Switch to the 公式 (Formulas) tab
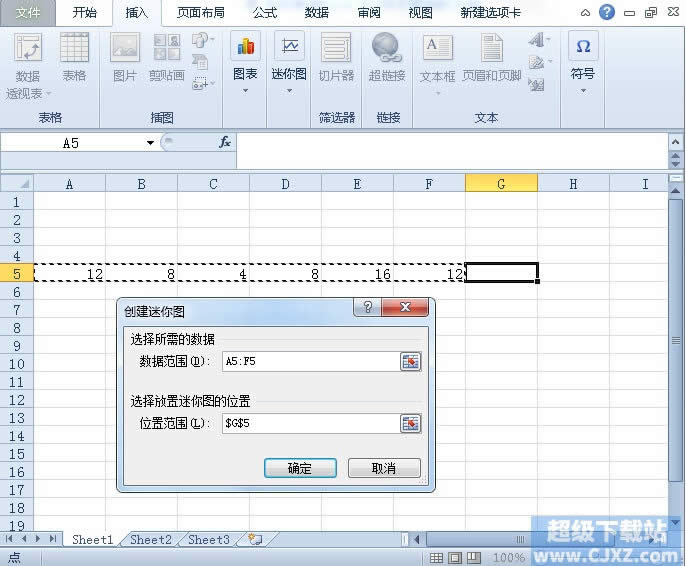This screenshot has height=566, width=686. pos(265,13)
